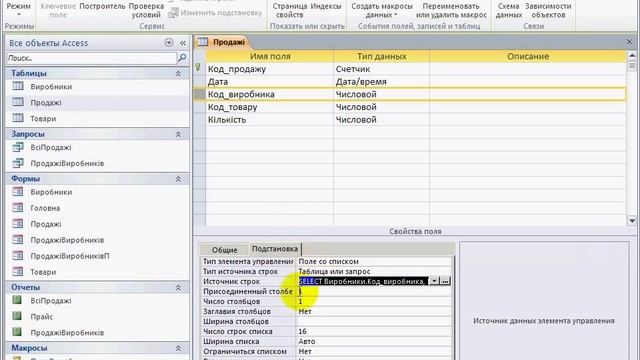Collapse the Таблицы group
This screenshot has height=360, width=640.
point(178,73)
